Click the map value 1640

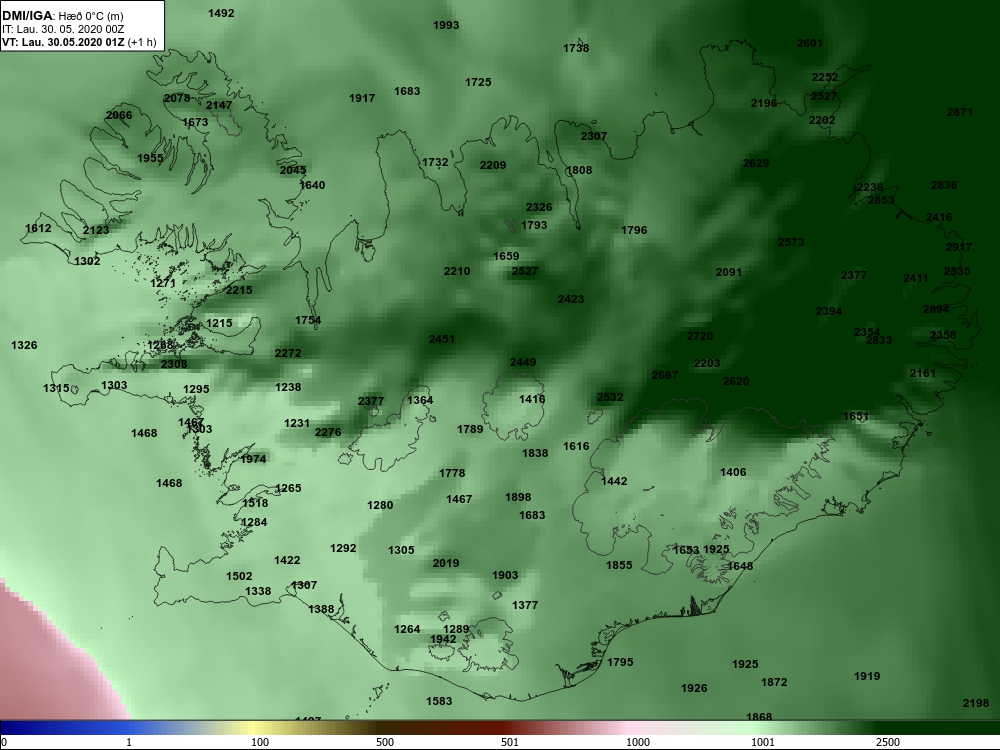pyautogui.click(x=312, y=186)
